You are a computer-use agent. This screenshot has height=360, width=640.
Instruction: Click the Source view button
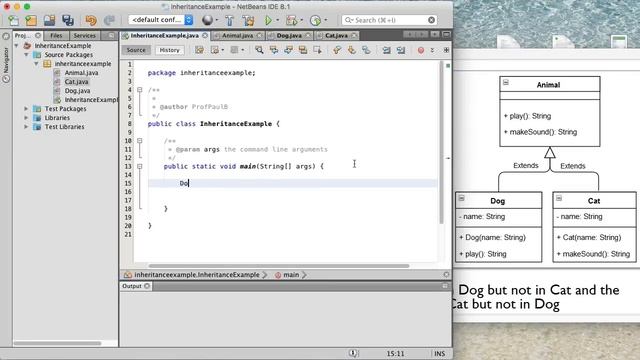136,50
